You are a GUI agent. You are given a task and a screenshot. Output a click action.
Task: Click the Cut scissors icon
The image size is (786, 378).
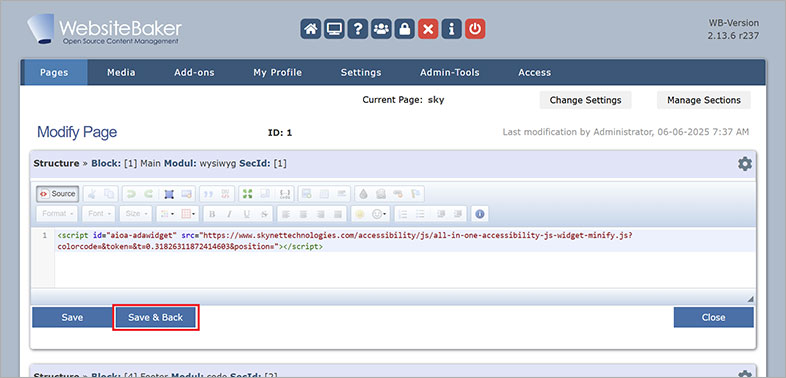tap(92, 194)
